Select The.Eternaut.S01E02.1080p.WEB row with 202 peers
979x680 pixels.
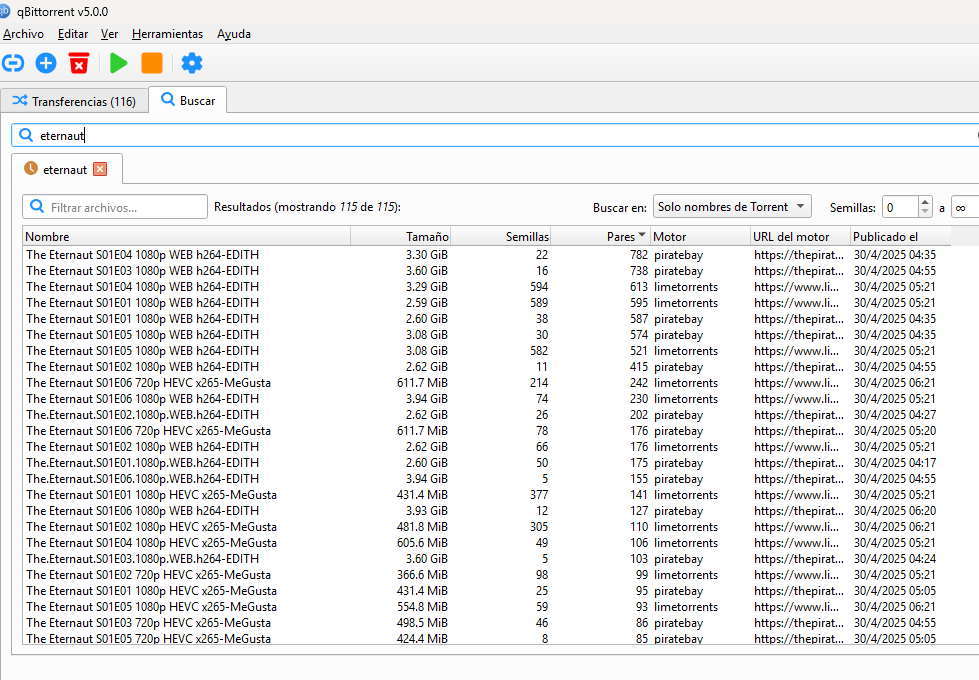pyautogui.click(x=487, y=415)
